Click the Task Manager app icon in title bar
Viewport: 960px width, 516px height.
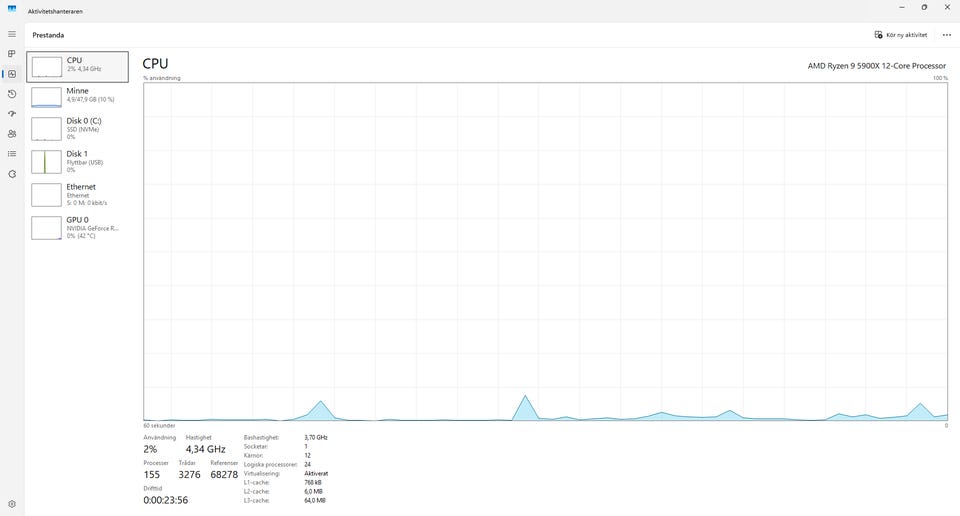12,9
